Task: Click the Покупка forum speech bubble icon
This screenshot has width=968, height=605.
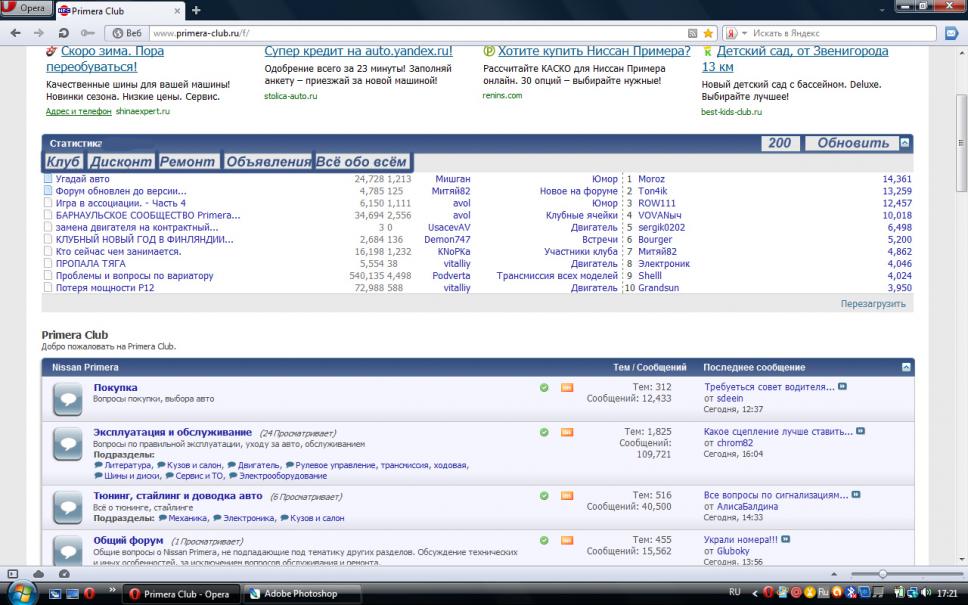Action: point(68,399)
